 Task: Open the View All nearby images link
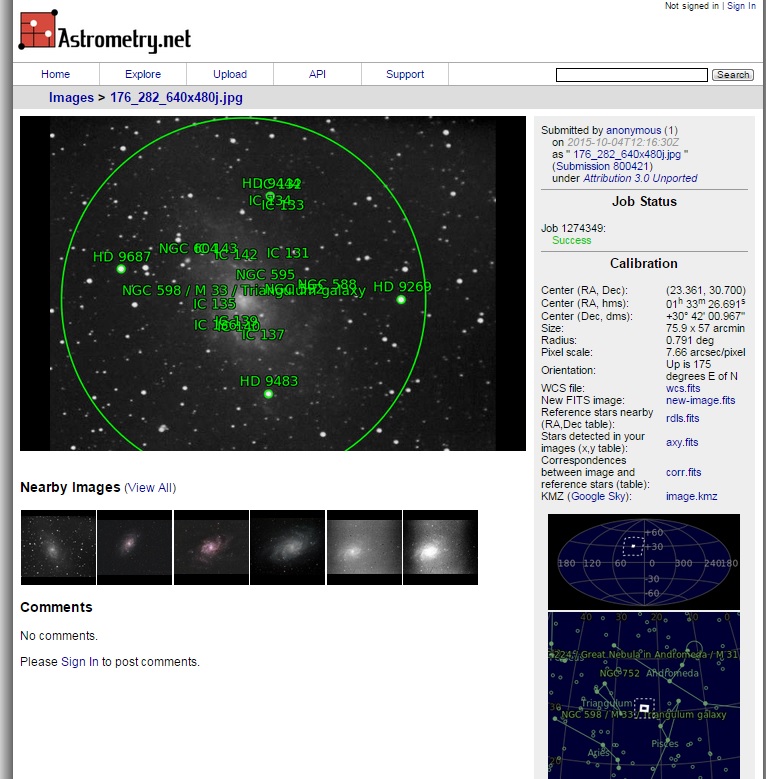(150, 488)
